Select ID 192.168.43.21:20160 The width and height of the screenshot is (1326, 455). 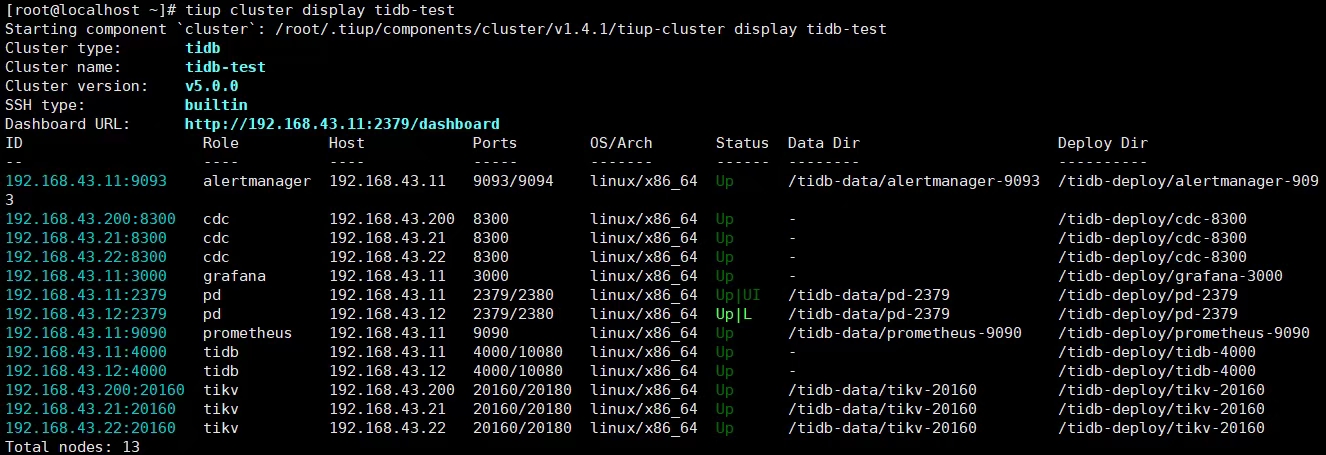click(90, 409)
